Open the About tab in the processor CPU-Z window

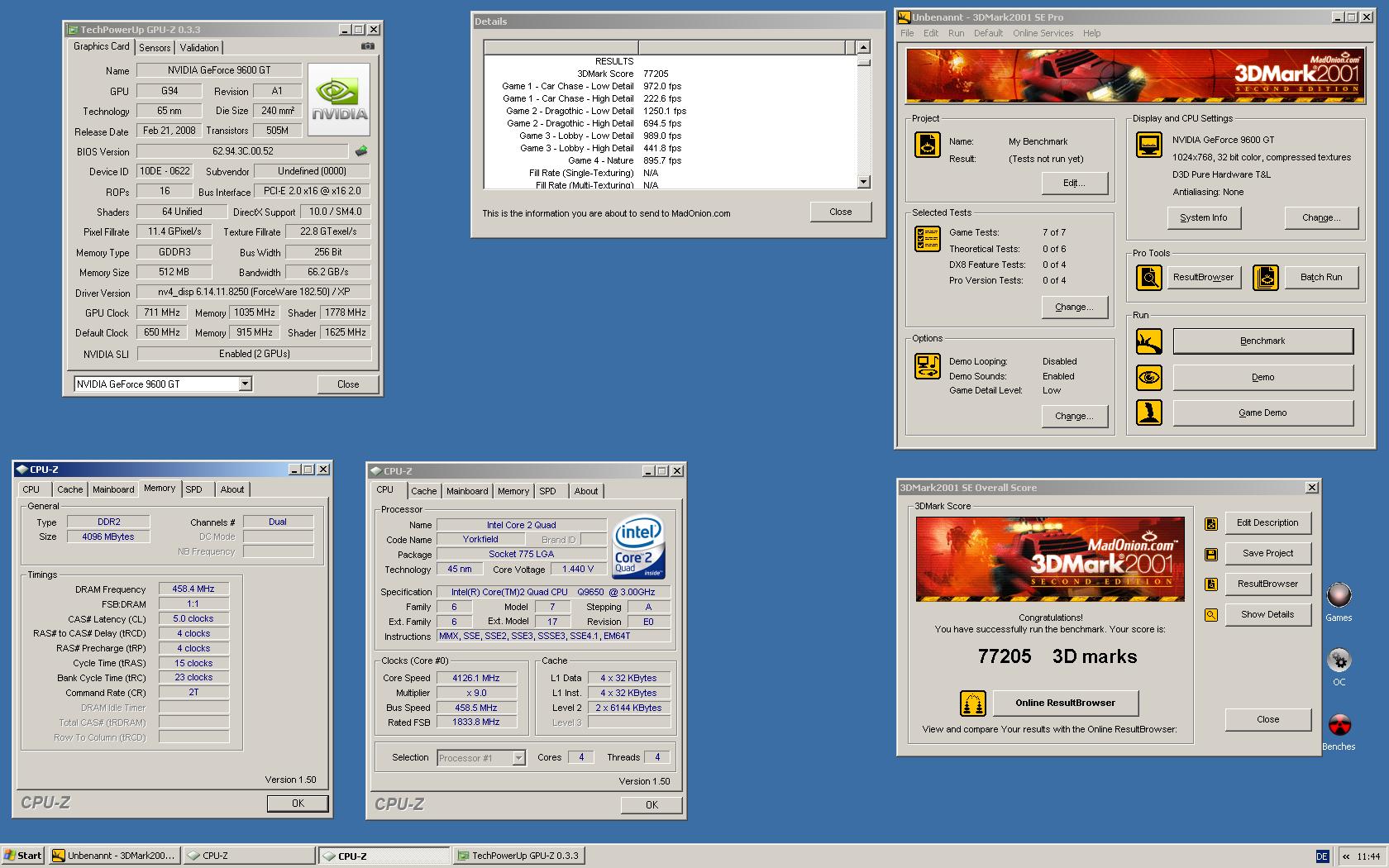coord(585,491)
